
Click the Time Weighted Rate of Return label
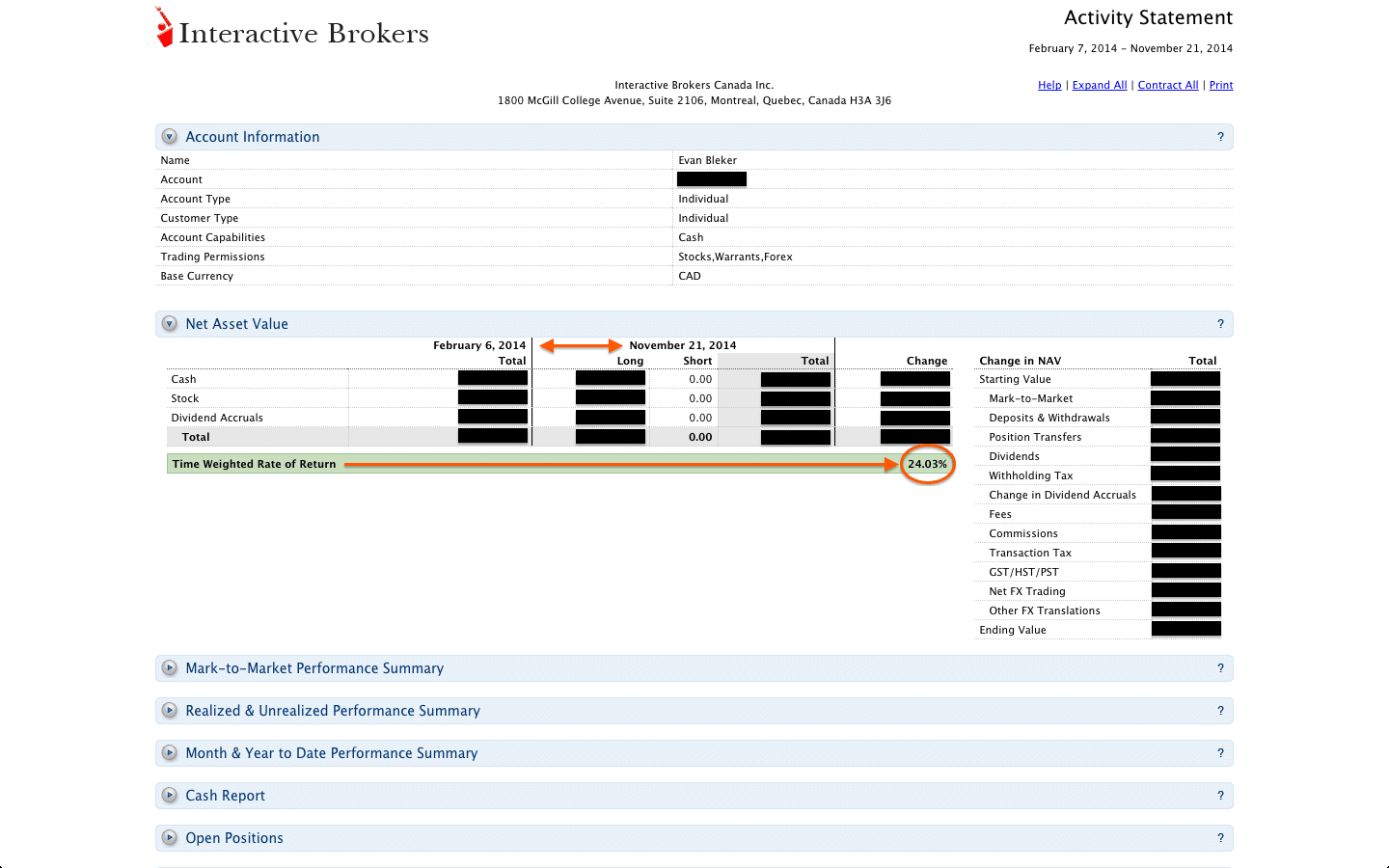pos(254,464)
